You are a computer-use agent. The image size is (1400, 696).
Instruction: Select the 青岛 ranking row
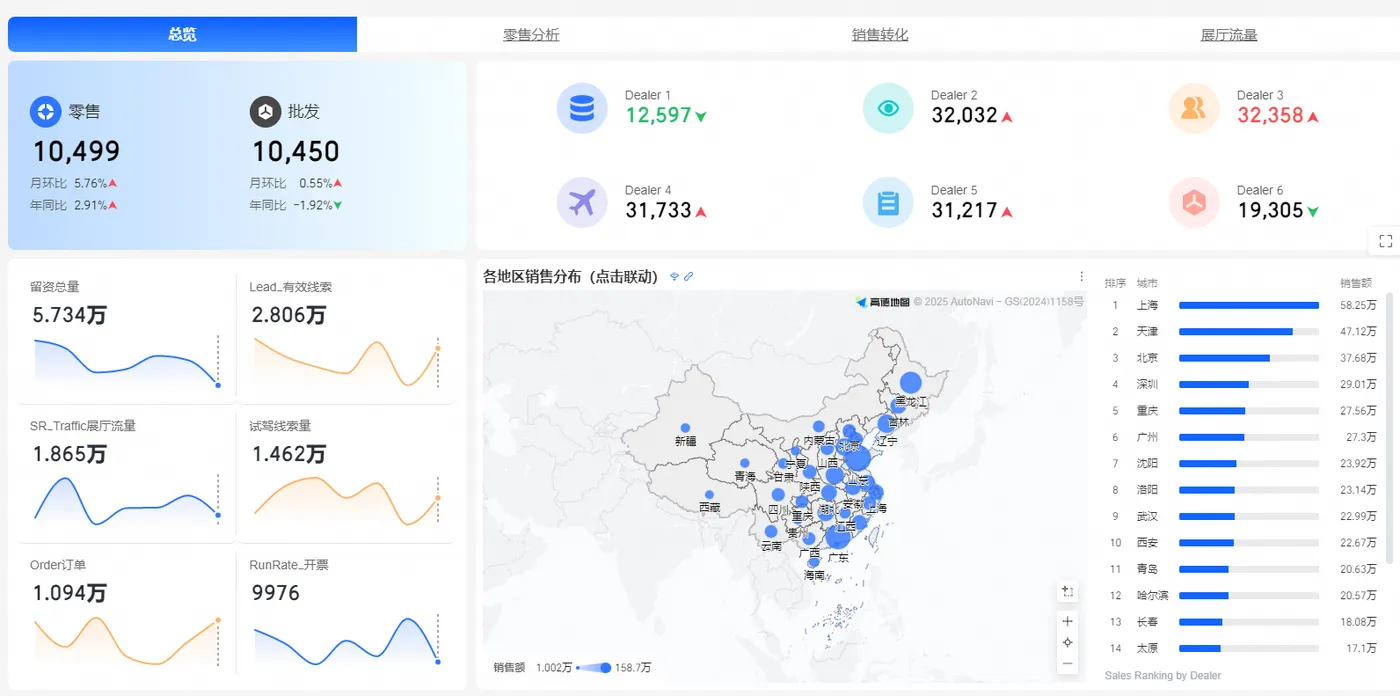1241,569
